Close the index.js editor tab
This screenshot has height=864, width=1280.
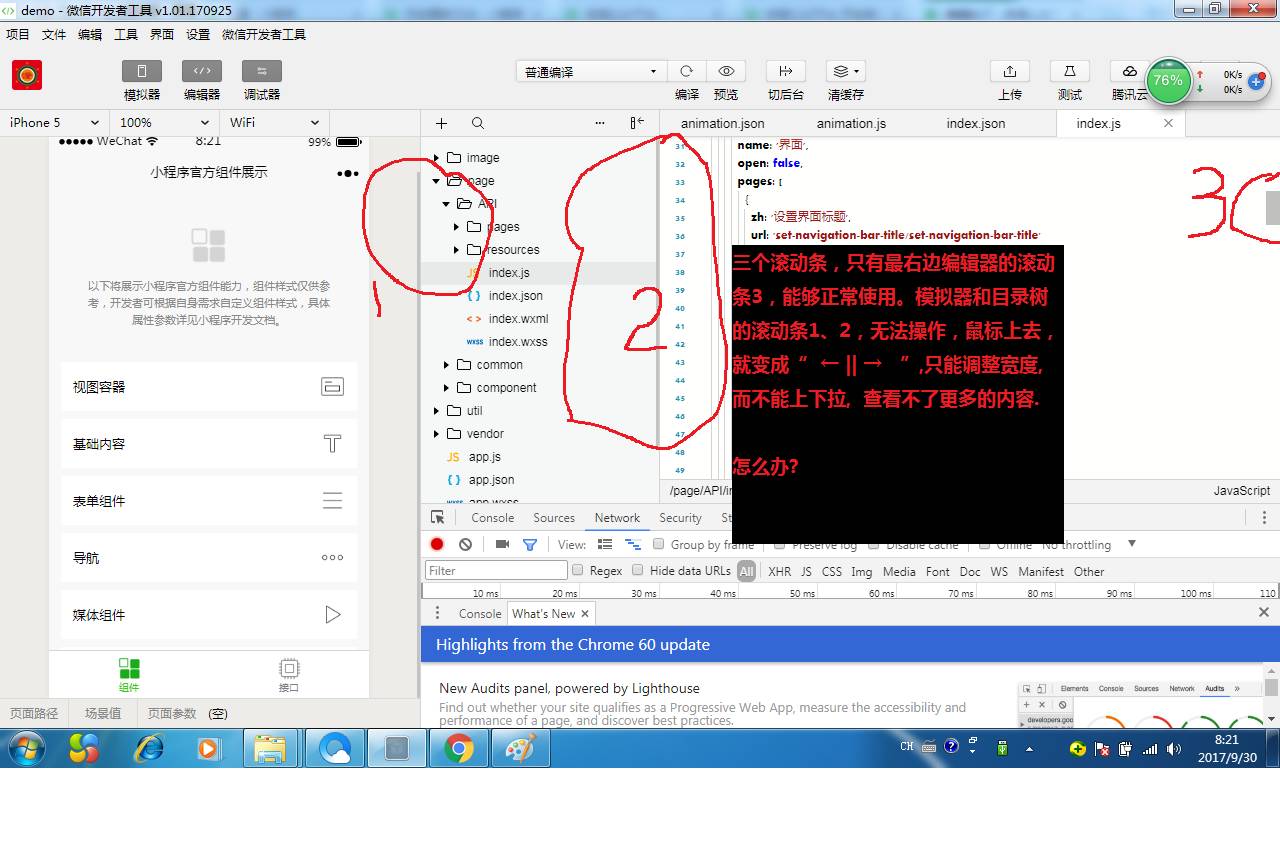1168,123
